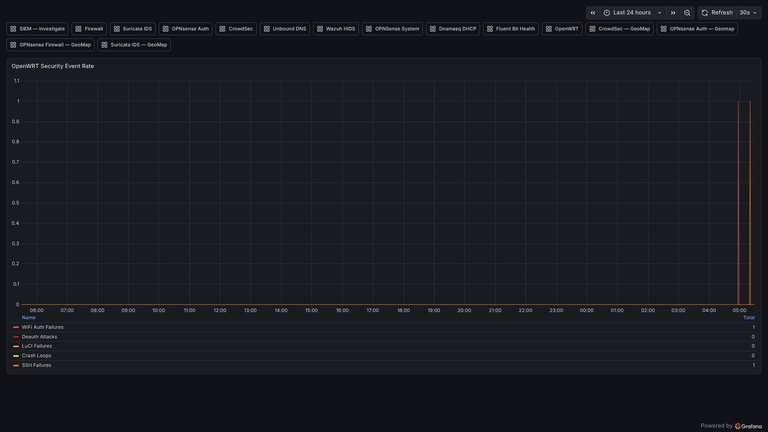Open Suricata IDS — GeoMap link
This screenshot has height=432, width=768.
click(x=134, y=45)
